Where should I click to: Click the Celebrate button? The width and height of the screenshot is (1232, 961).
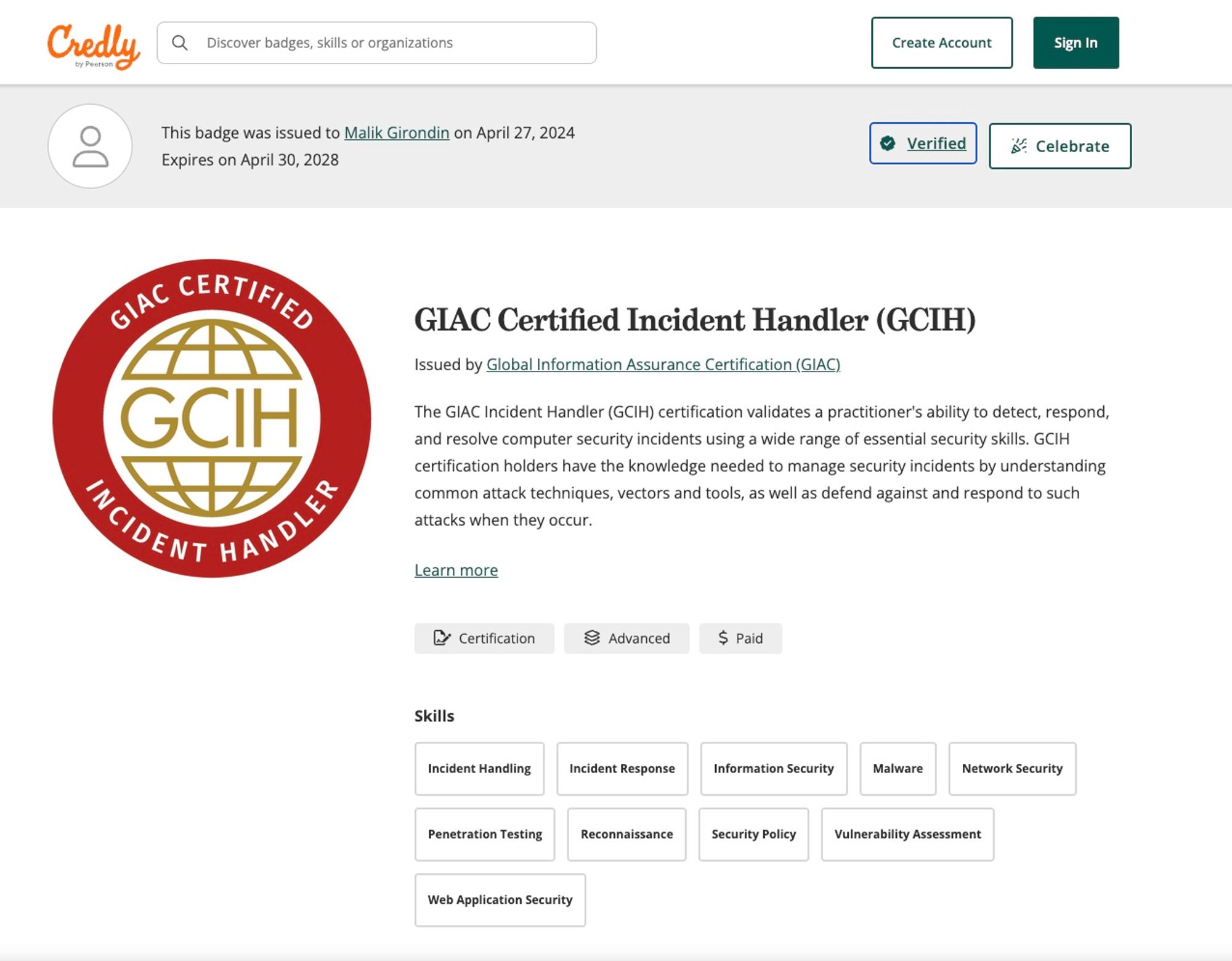pyautogui.click(x=1060, y=146)
